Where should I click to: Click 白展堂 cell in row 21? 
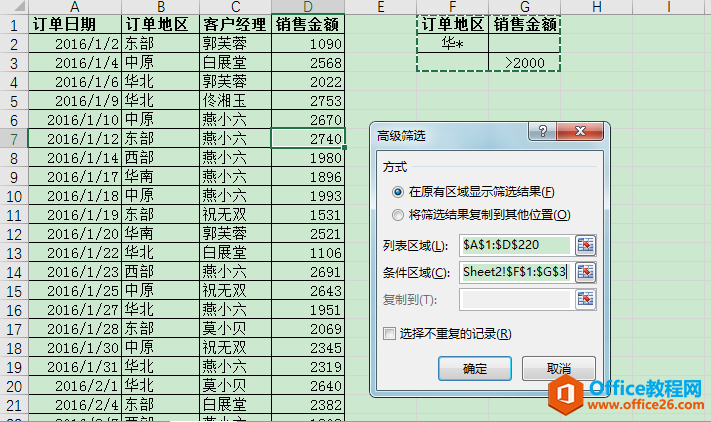pyautogui.click(x=235, y=405)
